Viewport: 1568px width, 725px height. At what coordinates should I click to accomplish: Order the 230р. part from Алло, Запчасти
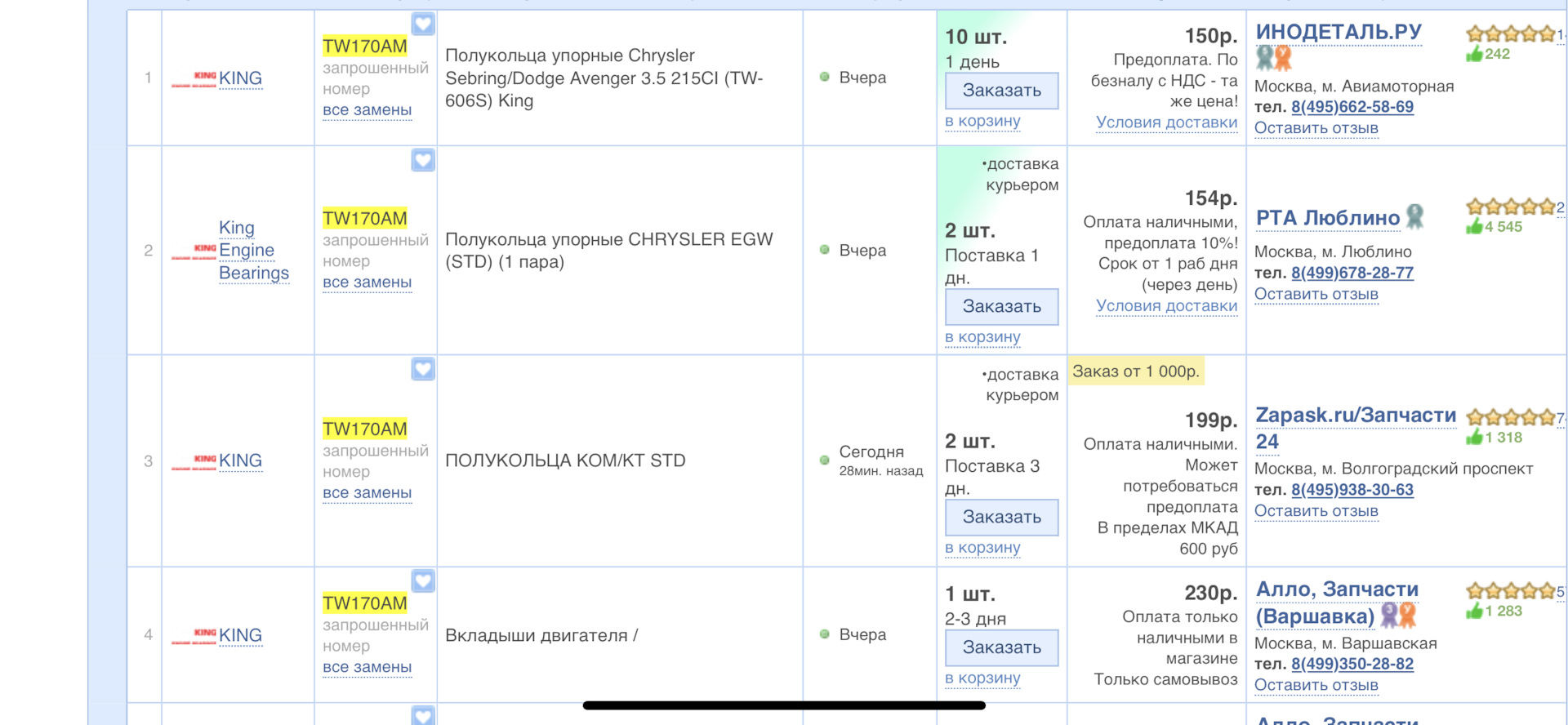[x=1001, y=647]
